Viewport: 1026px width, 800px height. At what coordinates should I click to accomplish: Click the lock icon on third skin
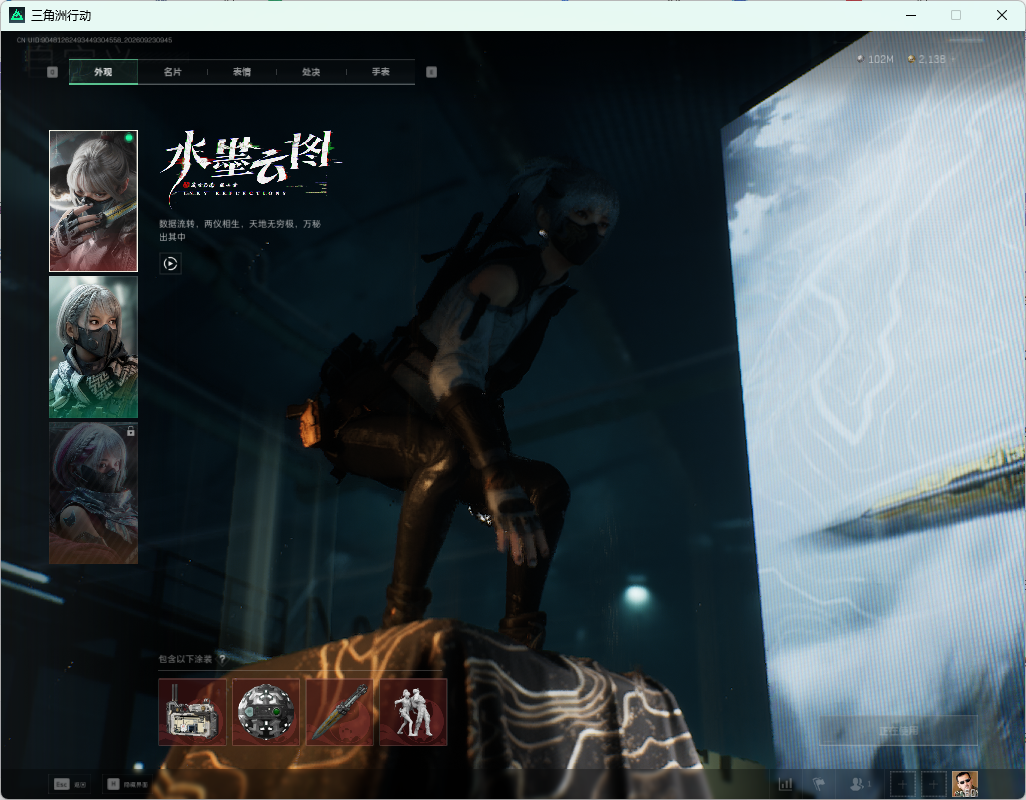pyautogui.click(x=130, y=431)
